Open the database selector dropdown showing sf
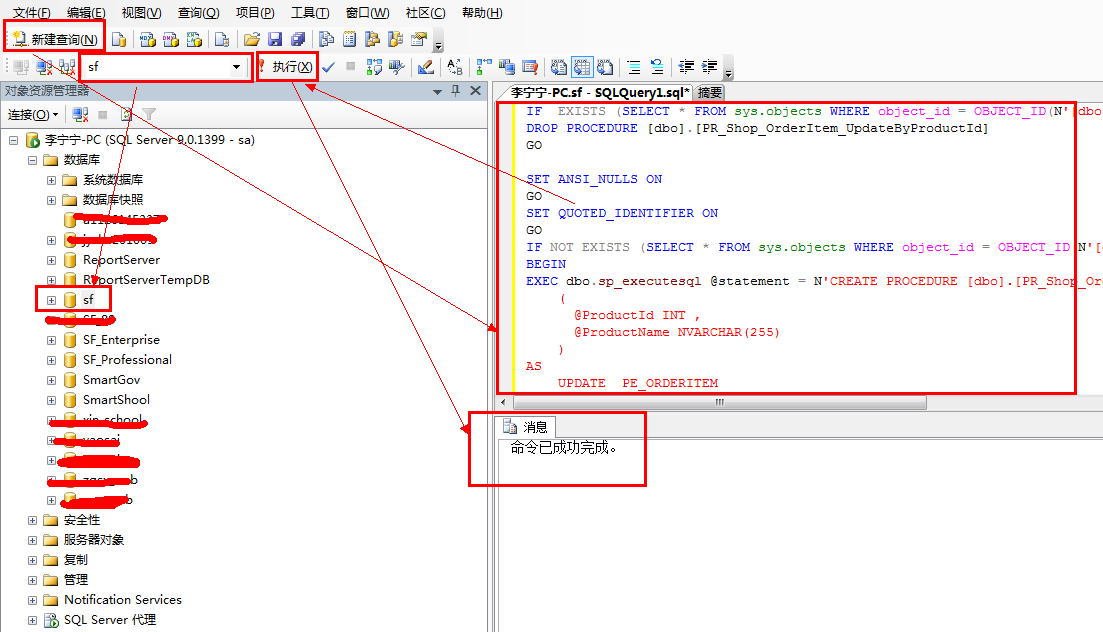The height and width of the screenshot is (632, 1103). click(x=237, y=67)
